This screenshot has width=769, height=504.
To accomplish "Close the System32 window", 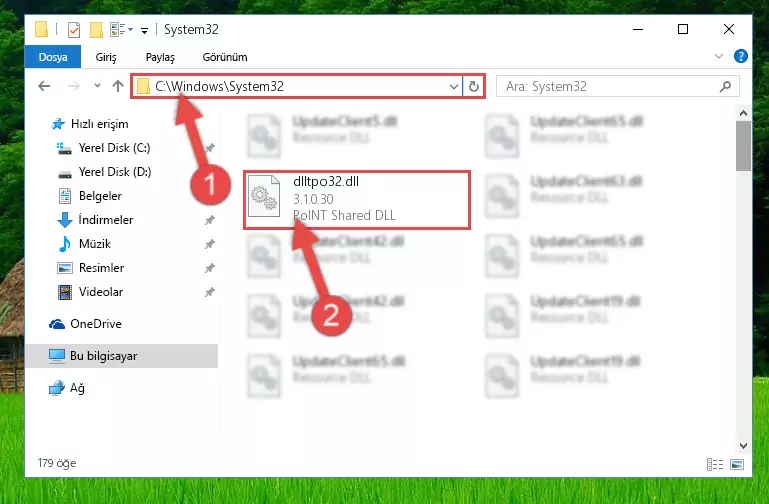I will tap(729, 29).
